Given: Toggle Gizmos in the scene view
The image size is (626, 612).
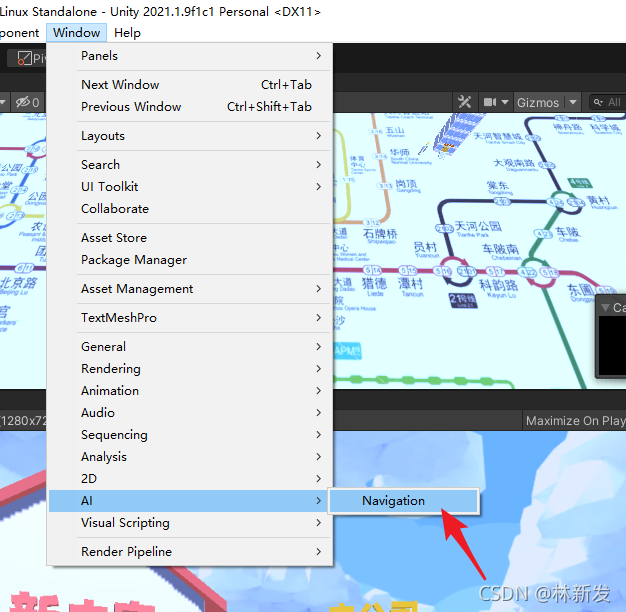Looking at the screenshot, I should [538, 103].
